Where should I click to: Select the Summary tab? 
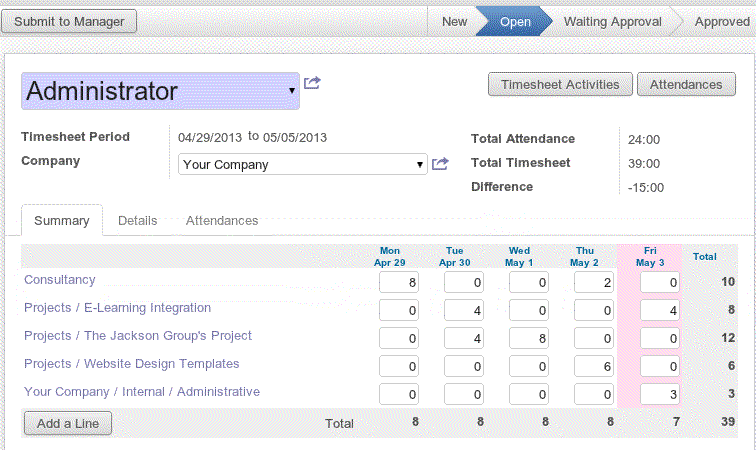click(62, 220)
